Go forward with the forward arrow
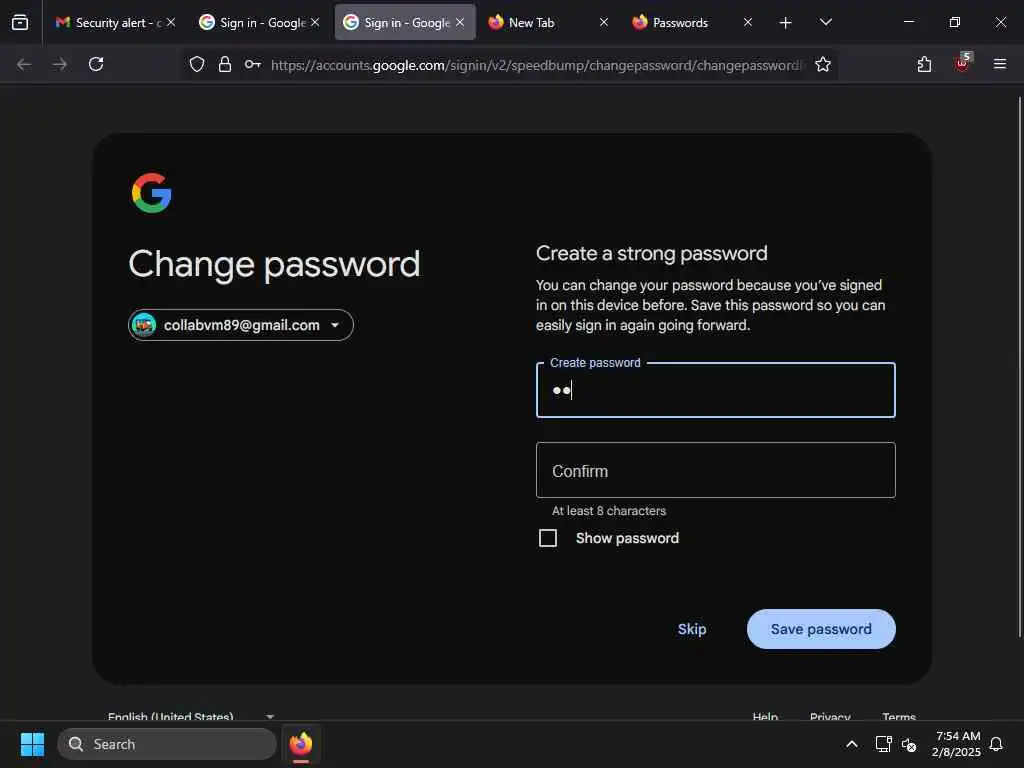The height and width of the screenshot is (768, 1024). 60,64
